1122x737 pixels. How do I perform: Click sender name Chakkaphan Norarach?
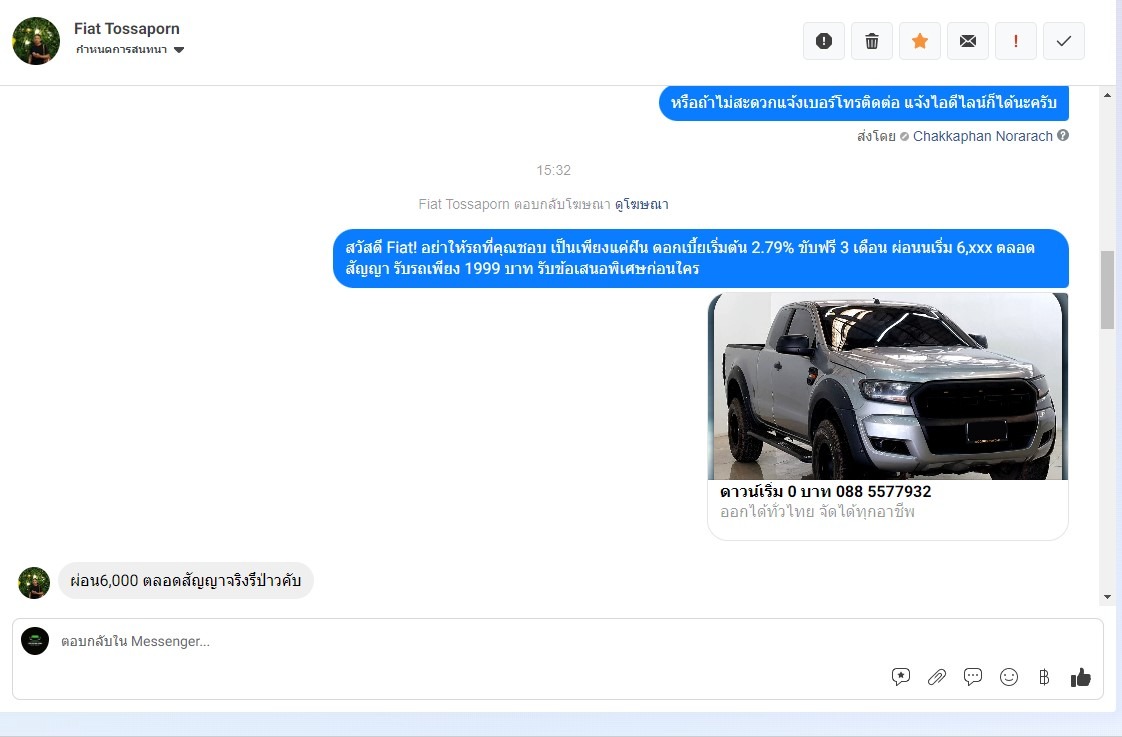coord(982,136)
